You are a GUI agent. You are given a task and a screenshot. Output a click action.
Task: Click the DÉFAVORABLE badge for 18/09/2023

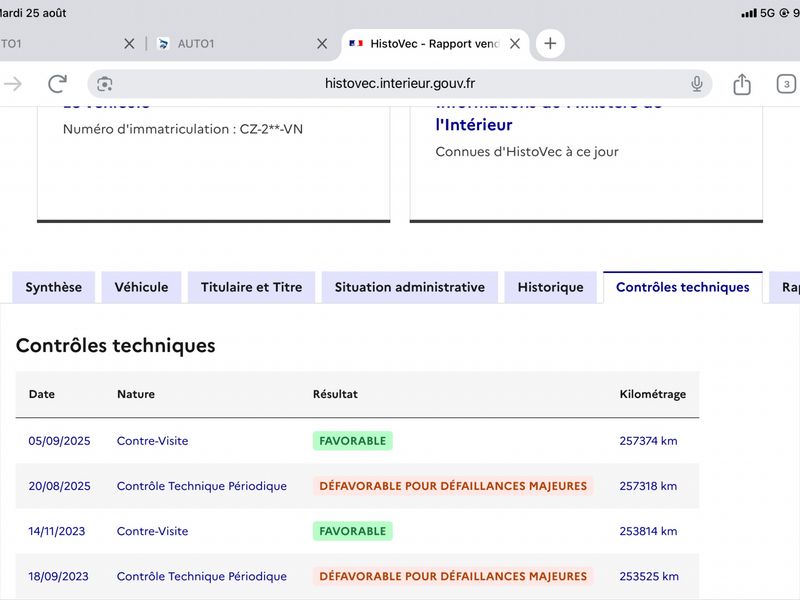[453, 576]
